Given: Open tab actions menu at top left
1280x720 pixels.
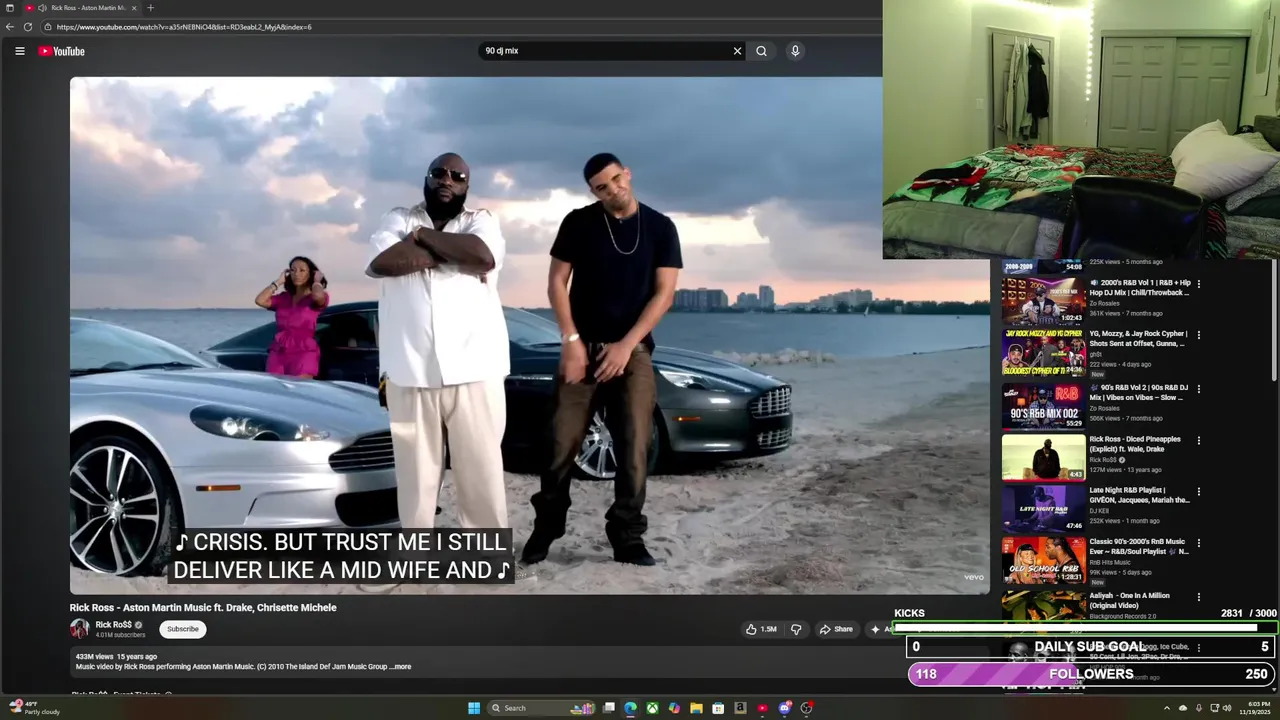Looking at the screenshot, I should click(x=10, y=8).
